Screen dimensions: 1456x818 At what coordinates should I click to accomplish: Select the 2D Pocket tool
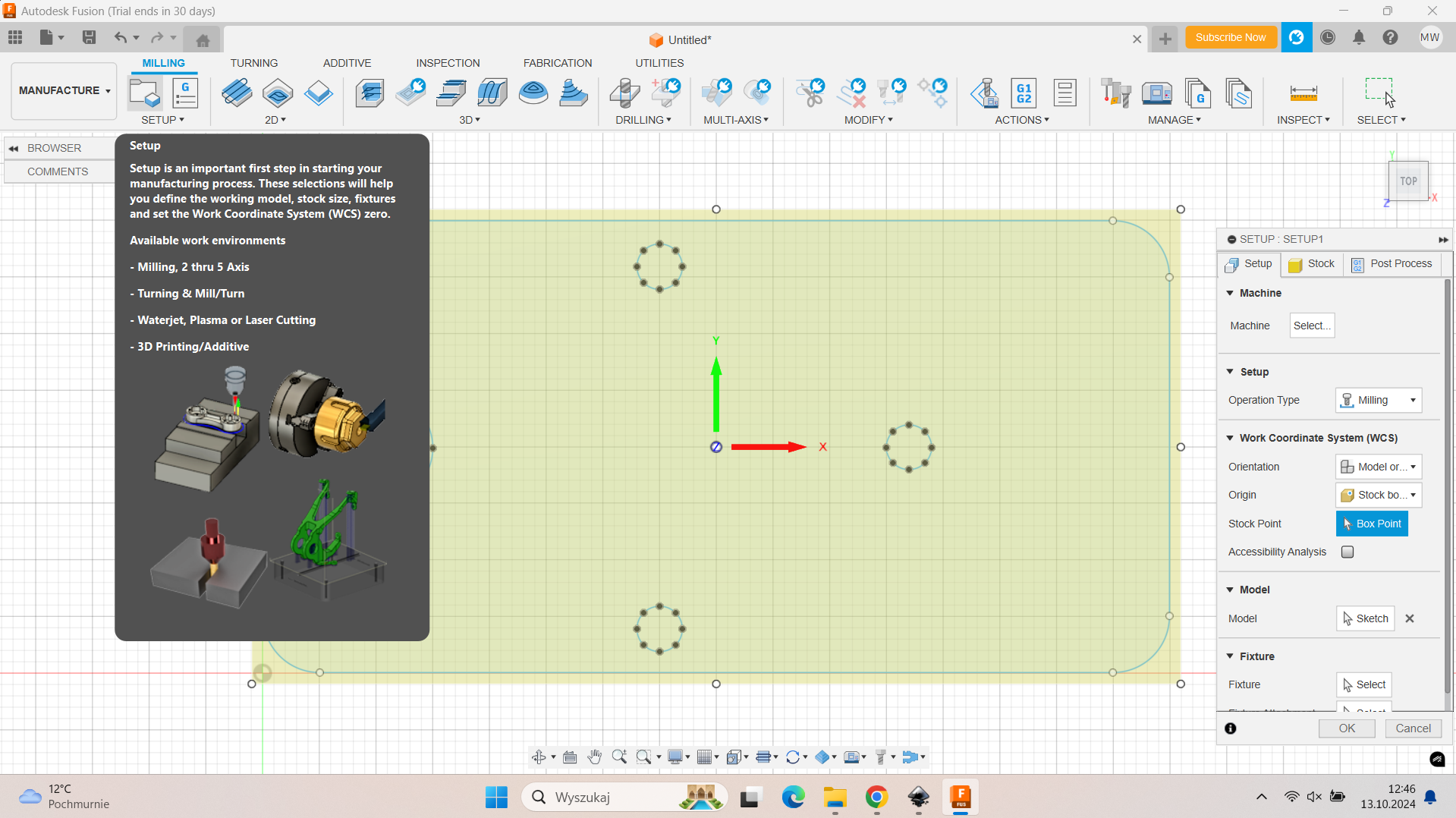click(x=278, y=93)
